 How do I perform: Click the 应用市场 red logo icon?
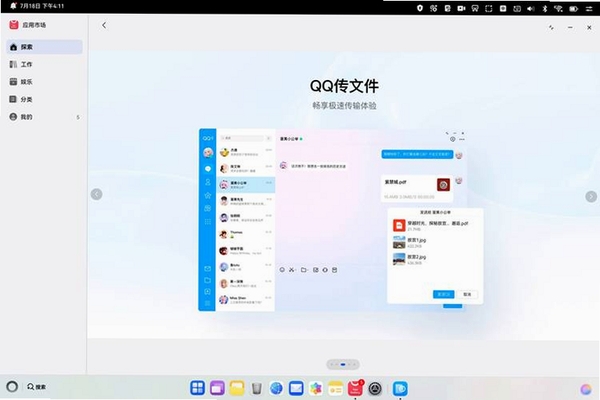[14, 25]
